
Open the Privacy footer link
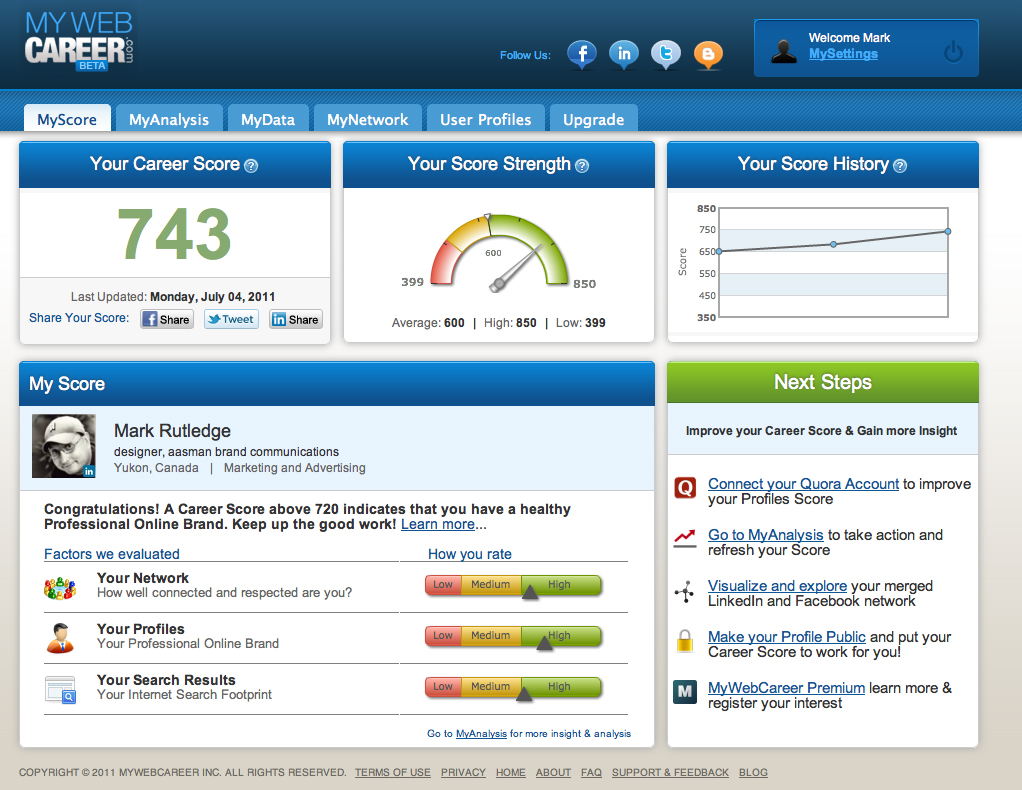463,772
